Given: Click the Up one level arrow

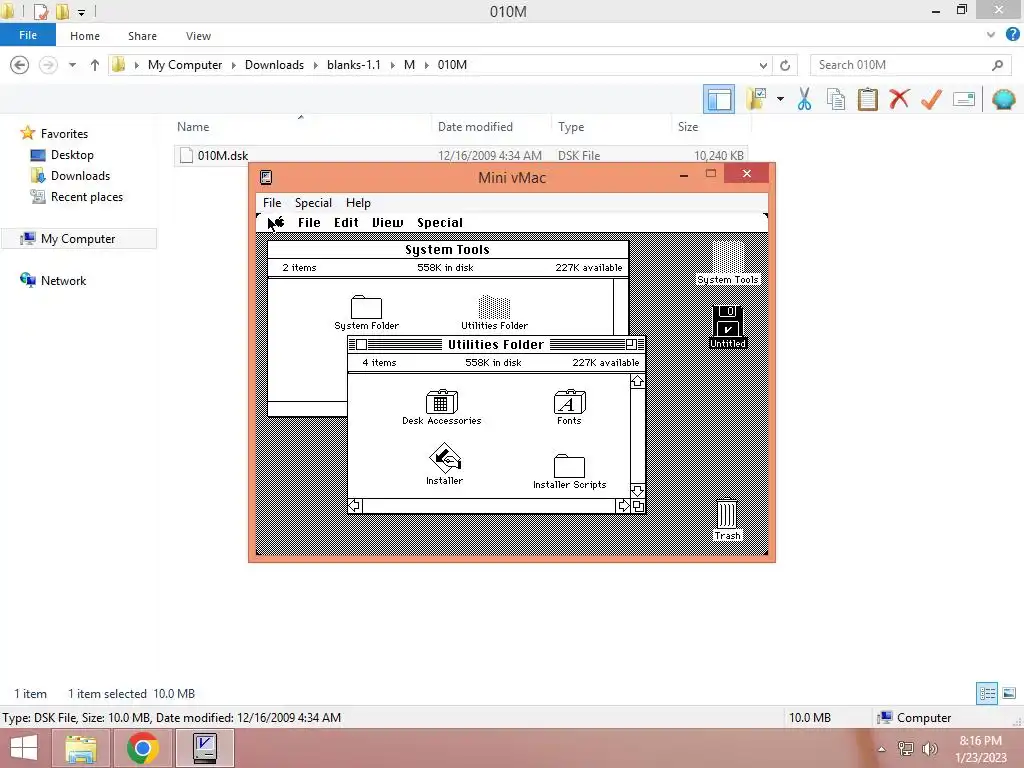Looking at the screenshot, I should [95, 65].
